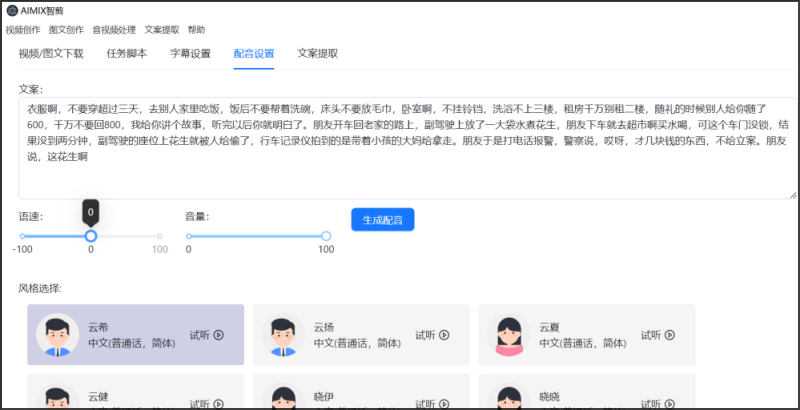Click the 语速 speed slider handle
The height and width of the screenshot is (410, 800).
(x=91, y=236)
